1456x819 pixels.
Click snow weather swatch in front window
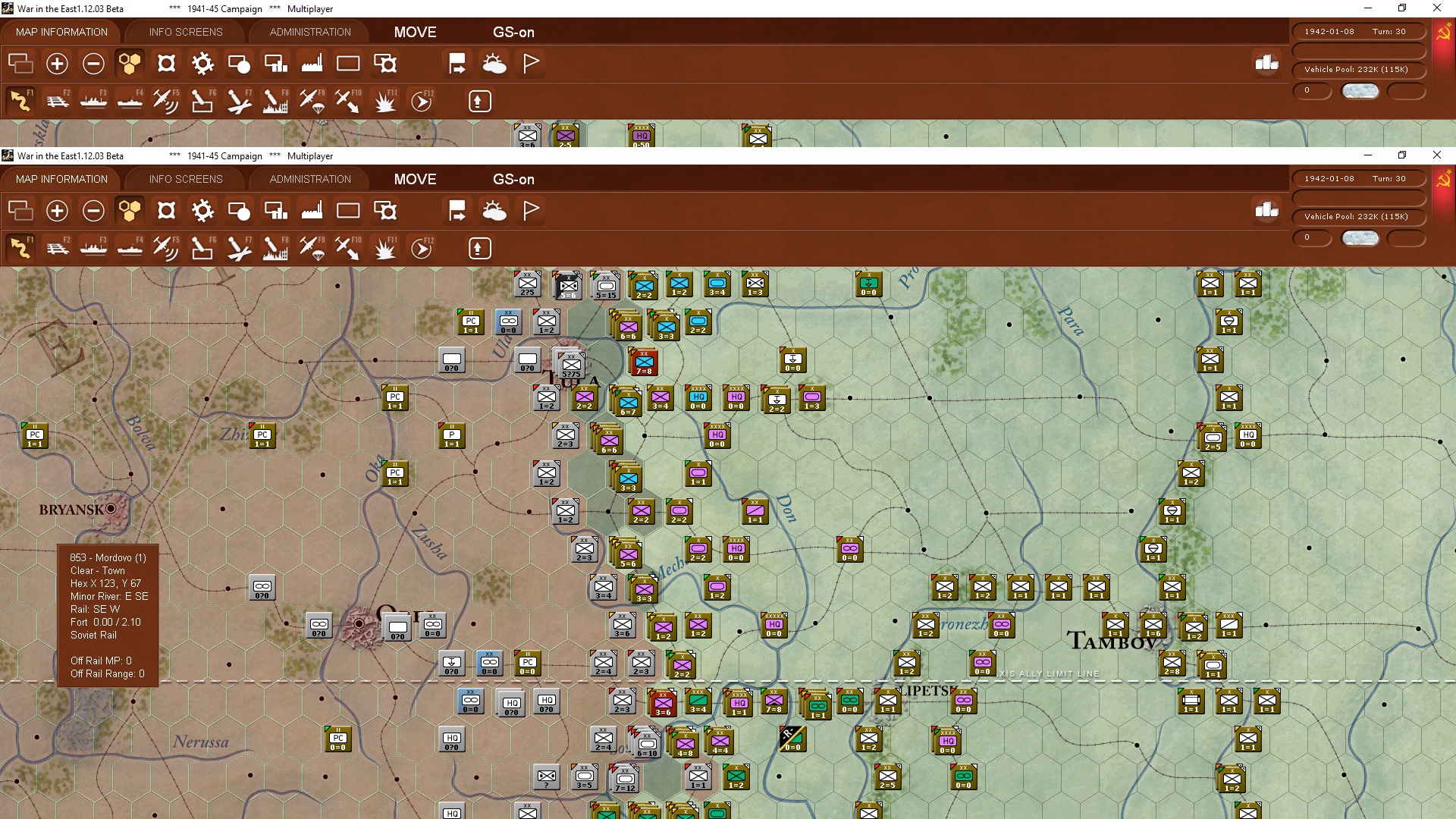1360,238
